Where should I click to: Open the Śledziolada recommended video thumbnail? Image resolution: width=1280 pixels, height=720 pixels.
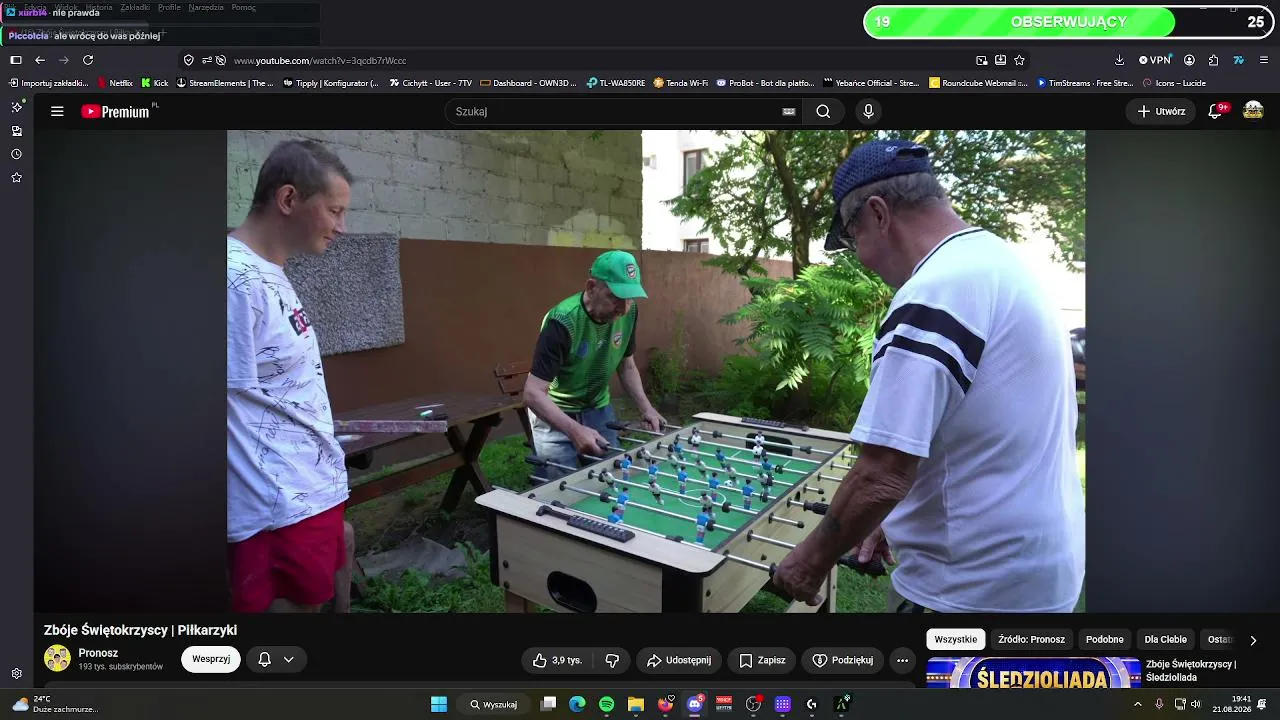1034,673
